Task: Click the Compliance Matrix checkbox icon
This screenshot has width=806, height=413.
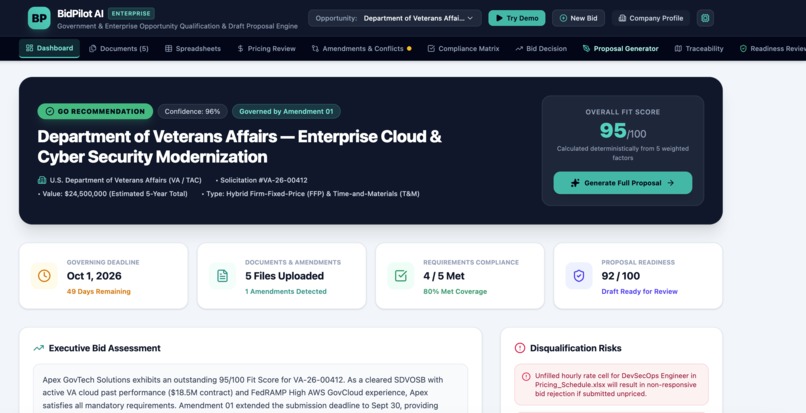Action: coord(431,48)
